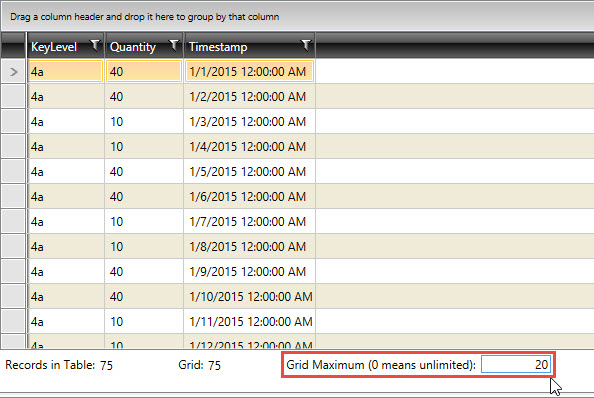Sort by the Quantity column header
Screen dimensions: 594x398
(x=133, y=47)
